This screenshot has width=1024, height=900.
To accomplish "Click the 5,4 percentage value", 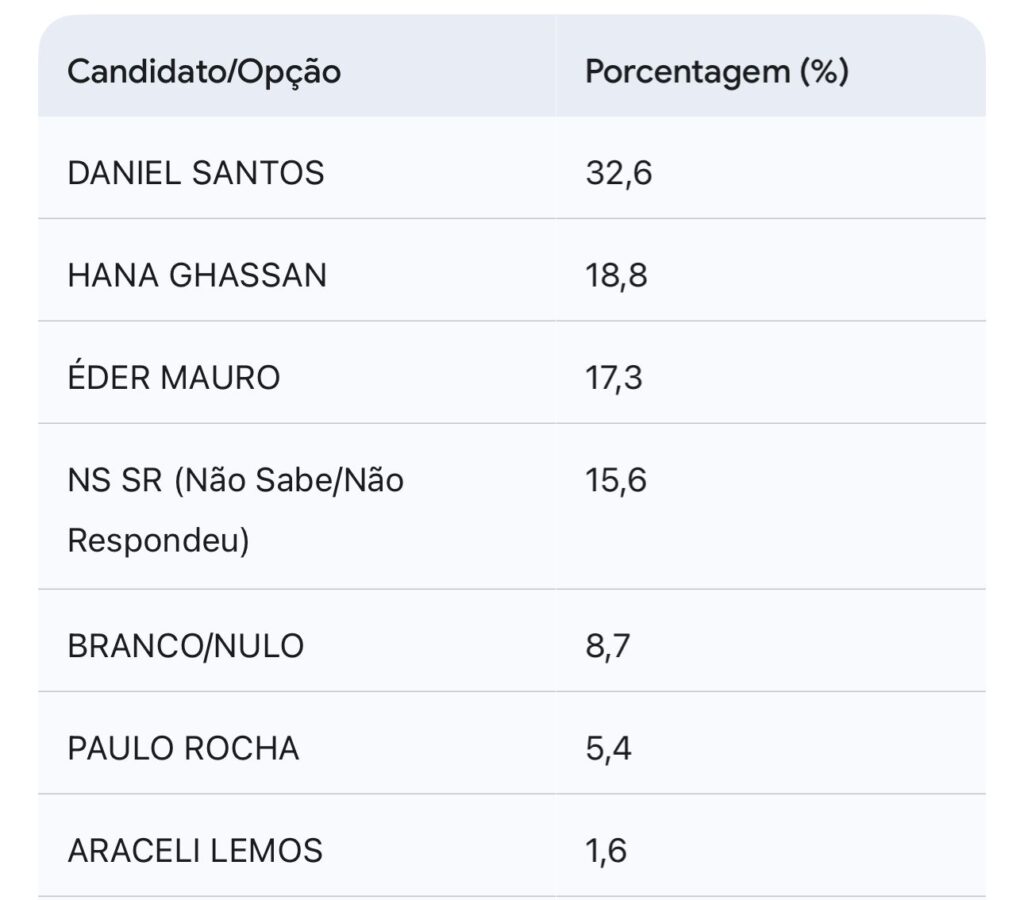I will (x=609, y=749).
